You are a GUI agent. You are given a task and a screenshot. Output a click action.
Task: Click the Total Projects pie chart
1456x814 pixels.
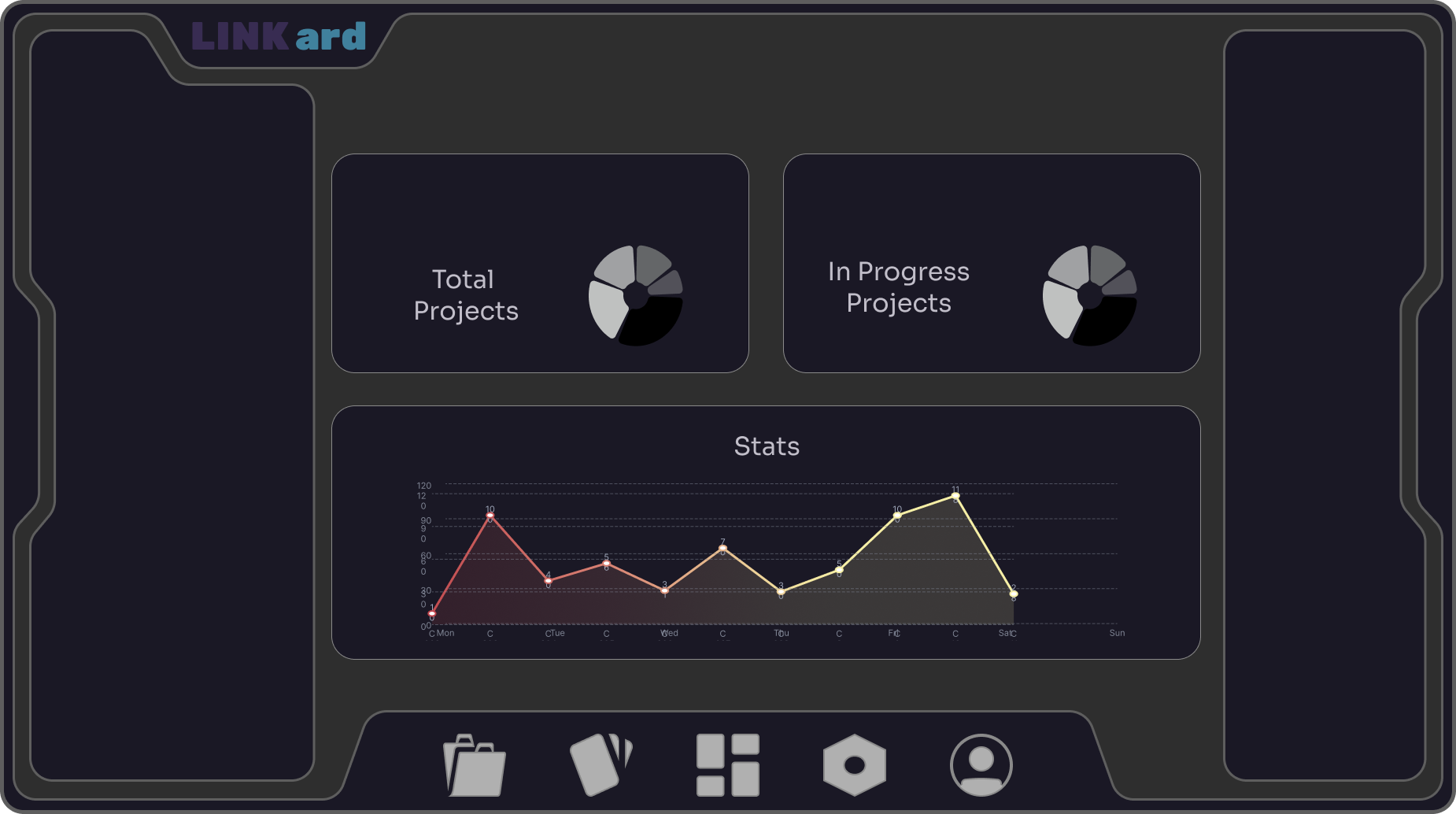coord(636,295)
